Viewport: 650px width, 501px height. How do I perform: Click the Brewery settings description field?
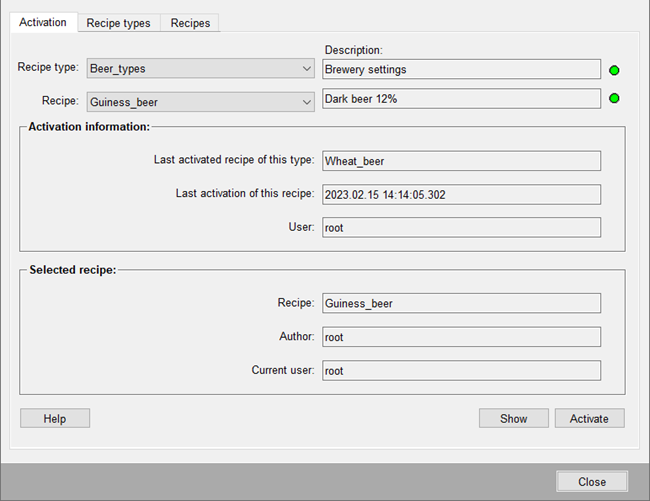tap(461, 70)
